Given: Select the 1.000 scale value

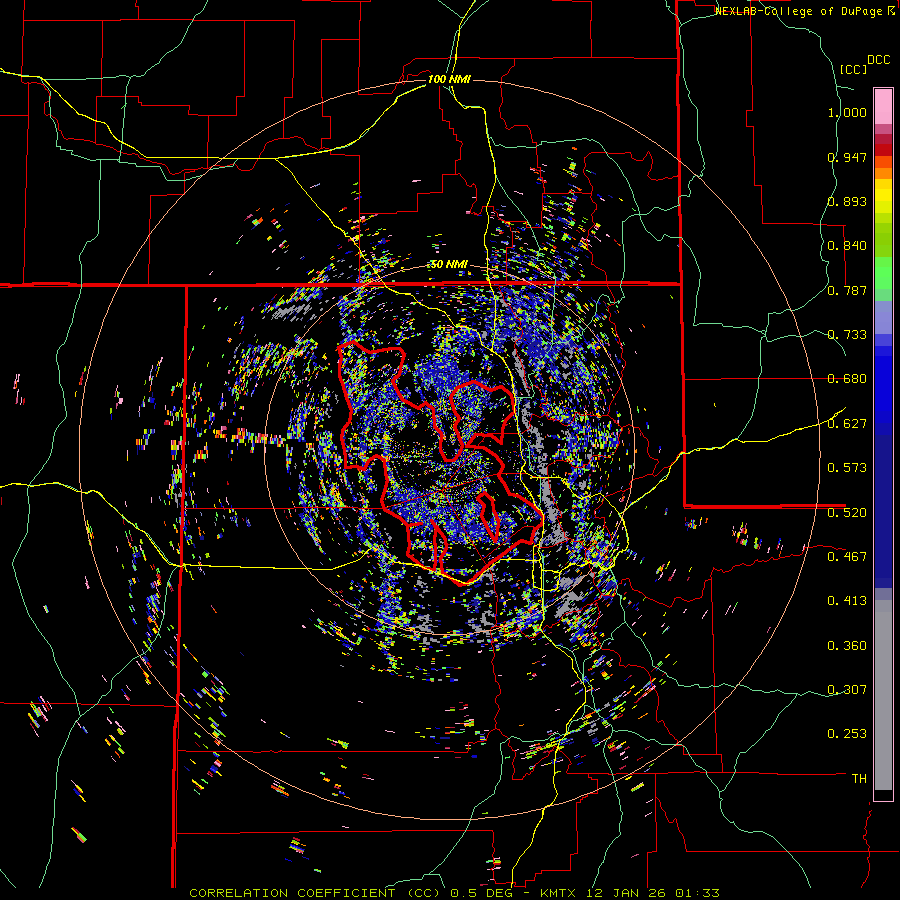Looking at the screenshot, I should click(x=847, y=112).
